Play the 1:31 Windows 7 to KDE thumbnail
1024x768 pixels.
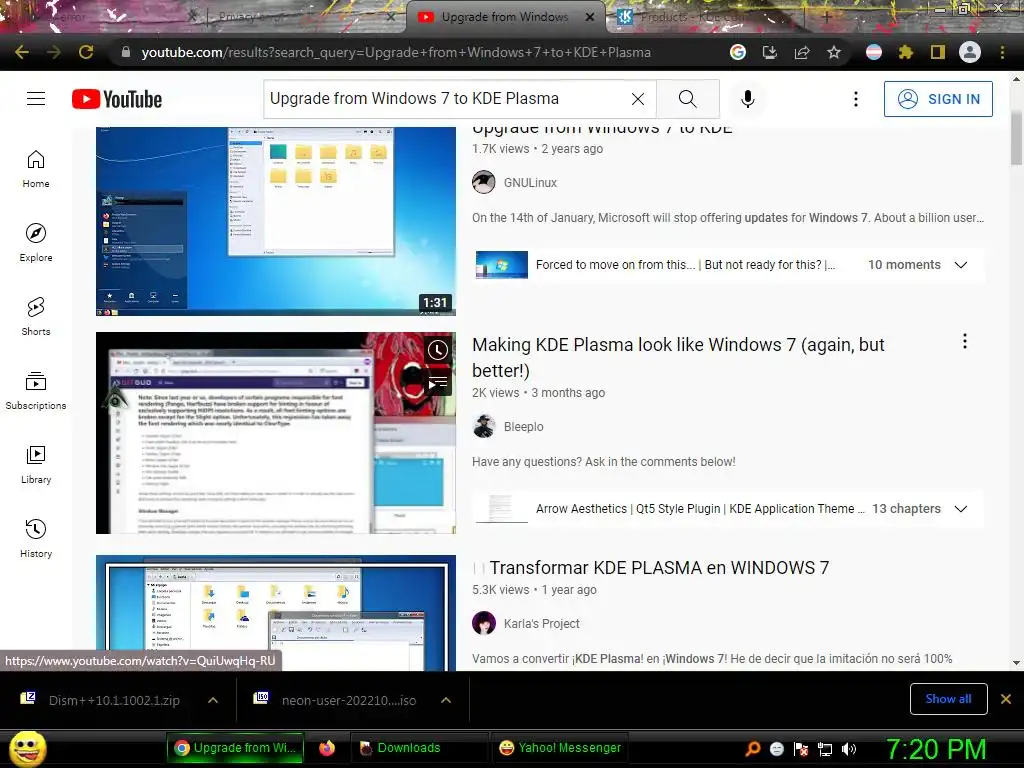(x=276, y=221)
